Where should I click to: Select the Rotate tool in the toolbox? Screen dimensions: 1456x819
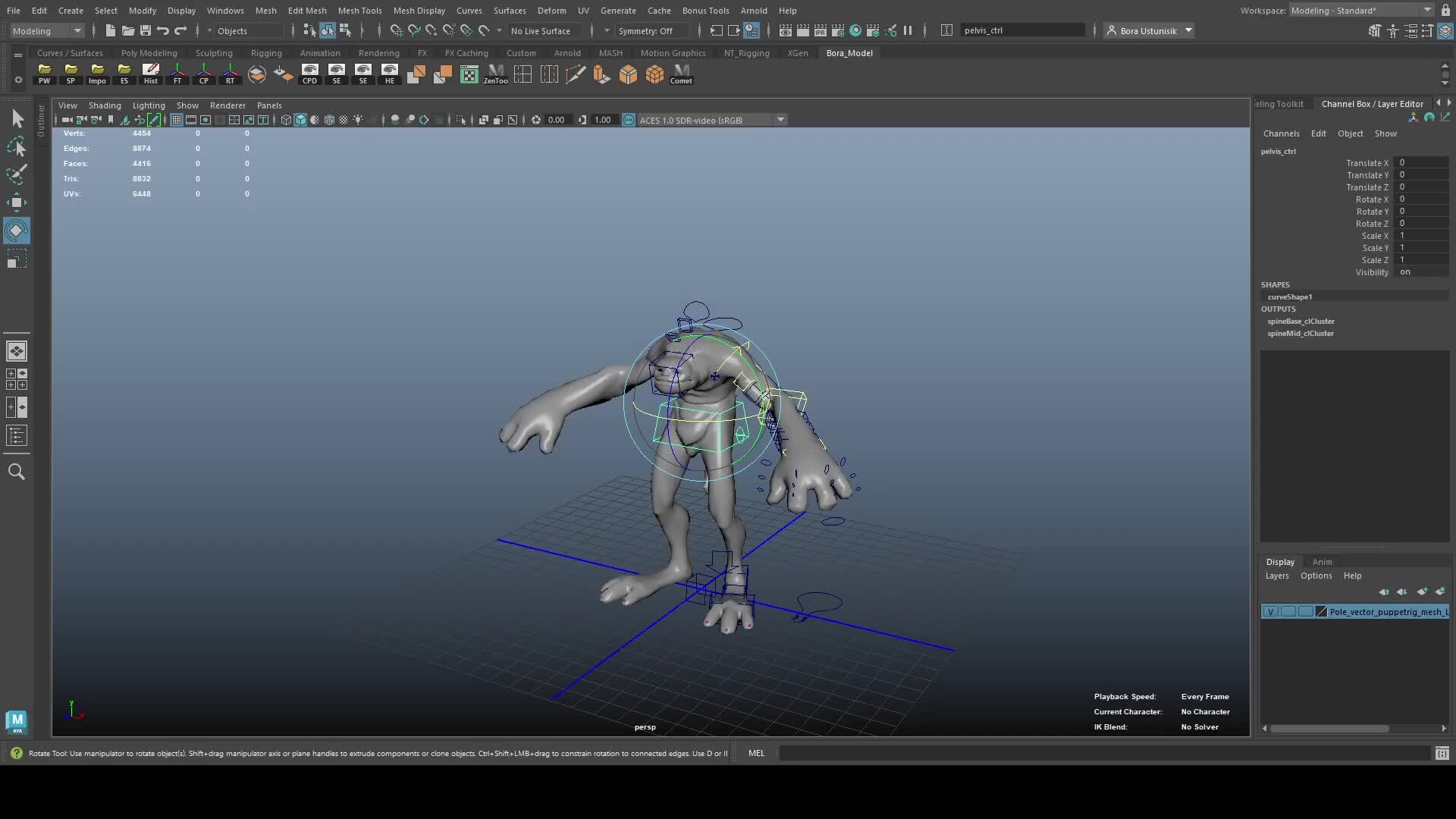[17, 230]
